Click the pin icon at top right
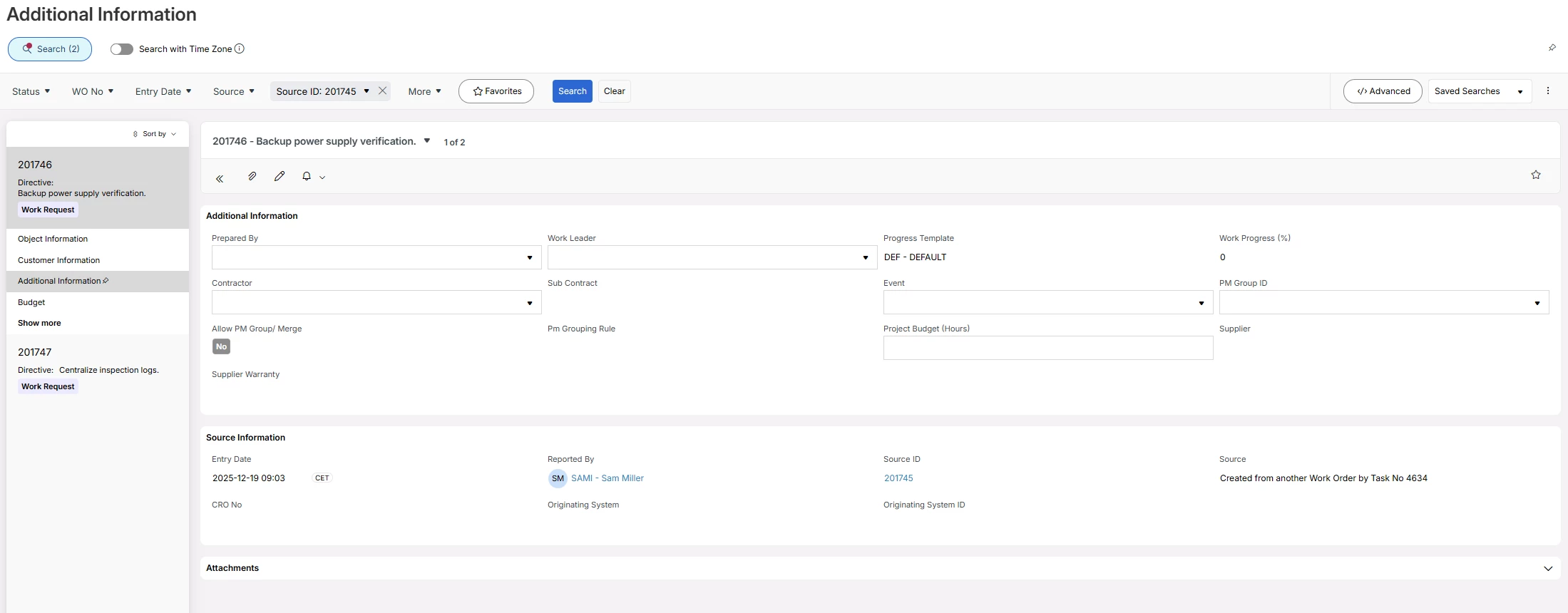Screen dimensions: 1568x613 pos(1552,48)
